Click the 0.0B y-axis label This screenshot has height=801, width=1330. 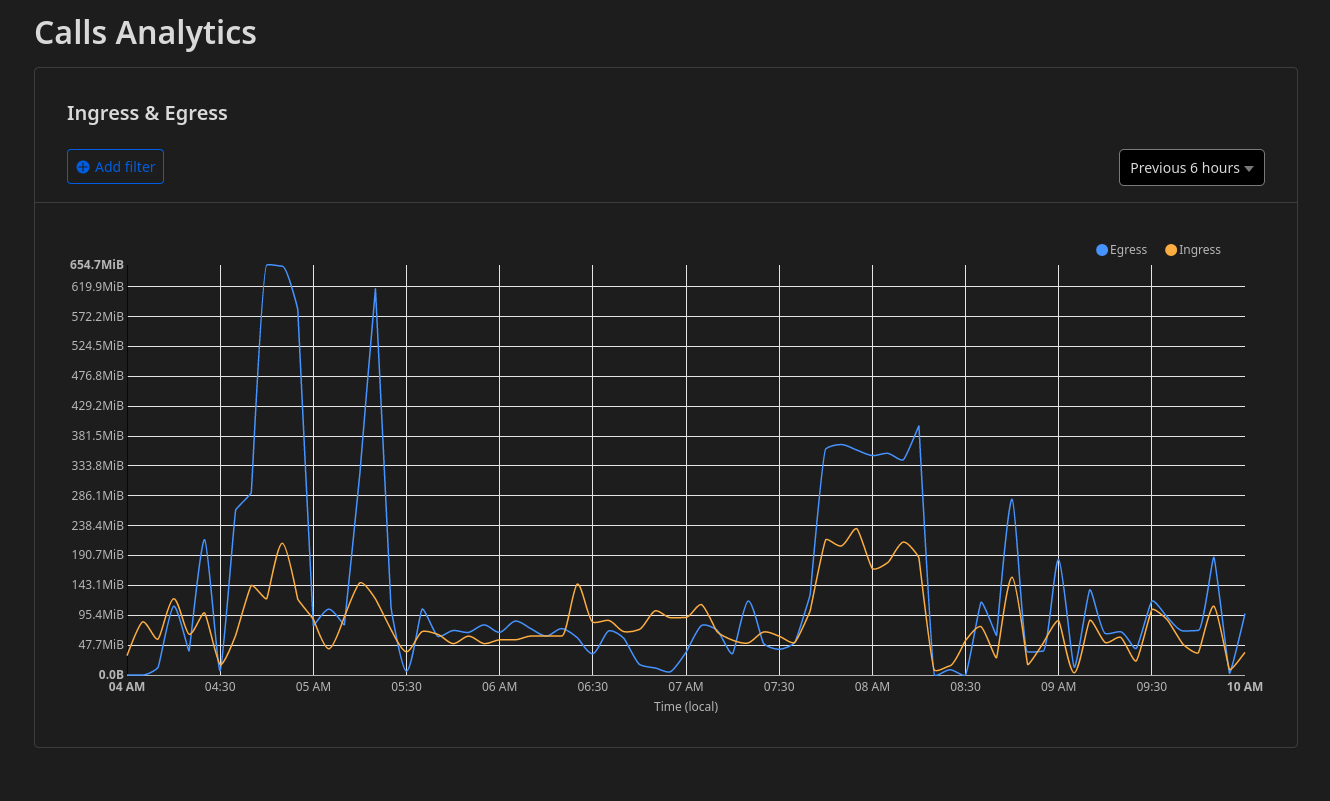(110, 675)
